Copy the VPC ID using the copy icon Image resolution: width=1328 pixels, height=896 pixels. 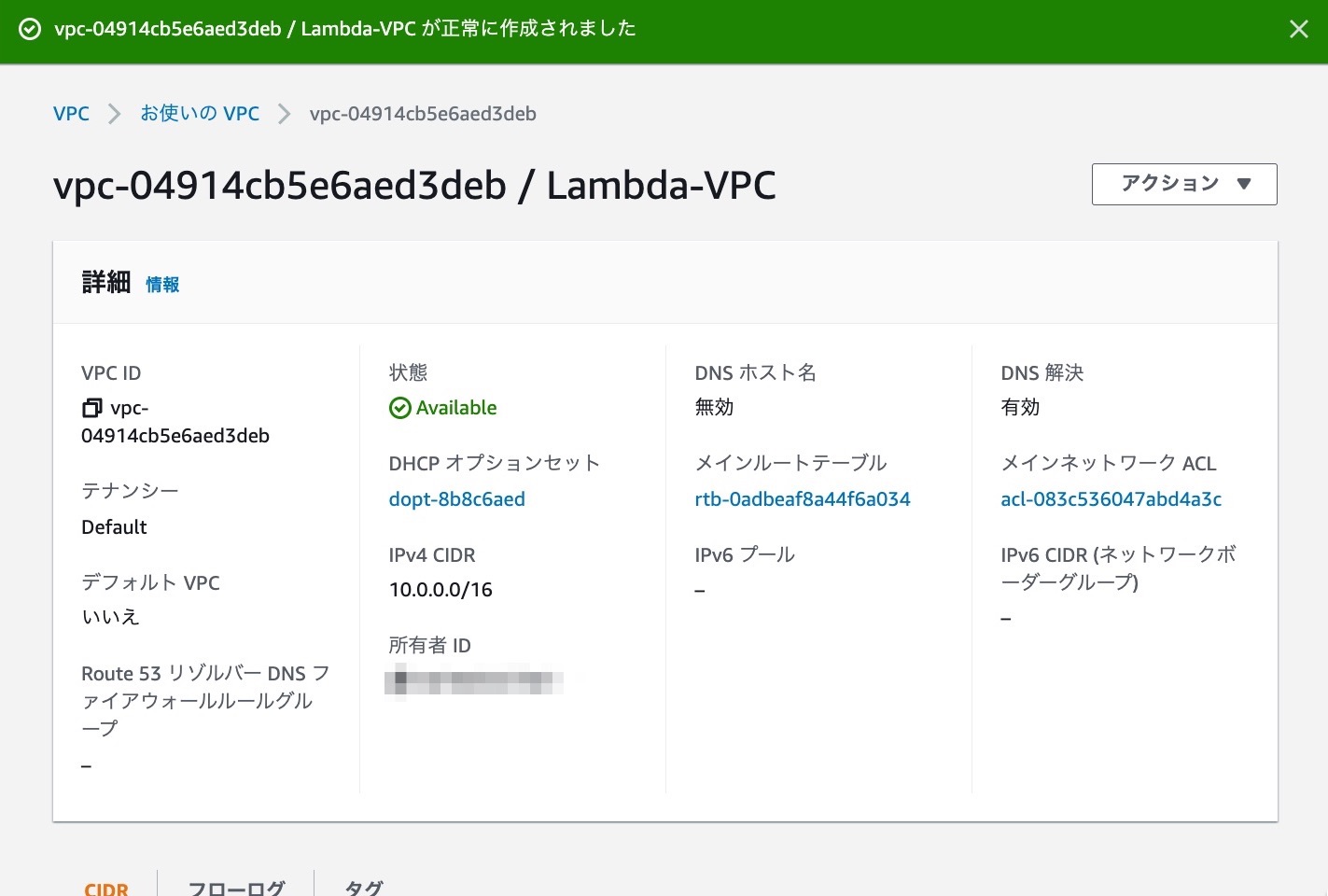[x=91, y=408]
